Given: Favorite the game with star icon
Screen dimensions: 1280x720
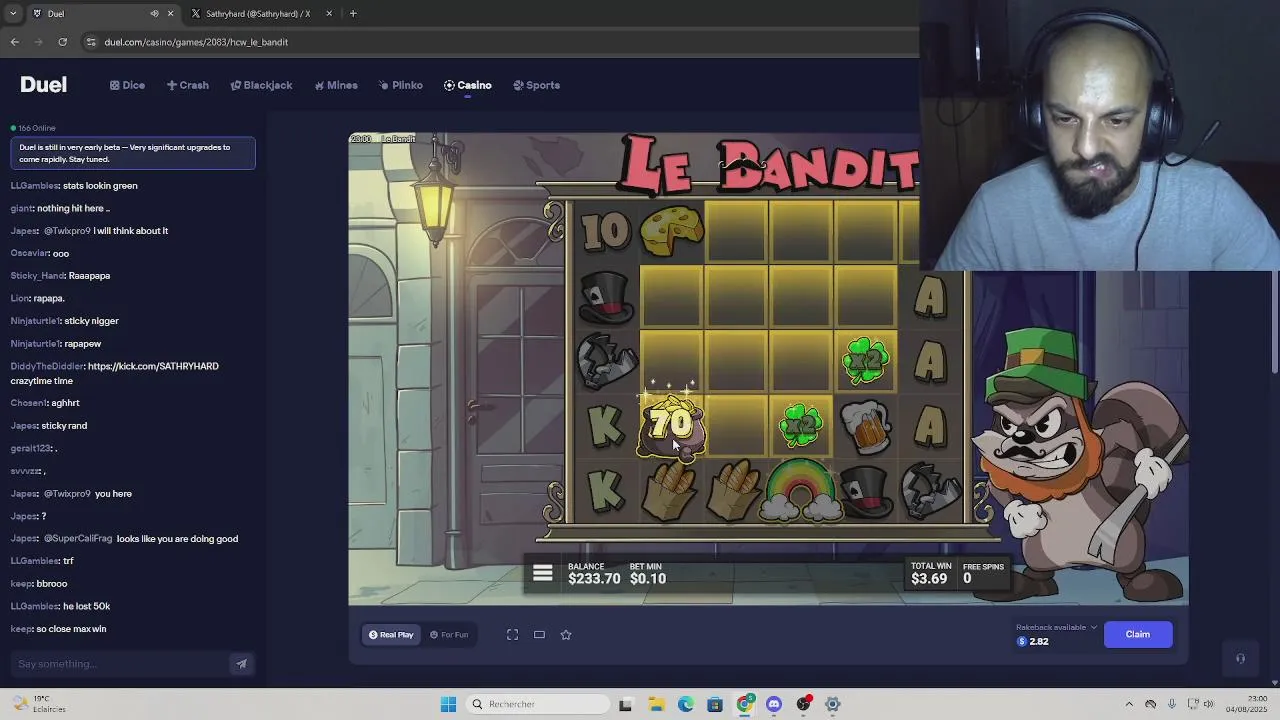Looking at the screenshot, I should pos(566,635).
